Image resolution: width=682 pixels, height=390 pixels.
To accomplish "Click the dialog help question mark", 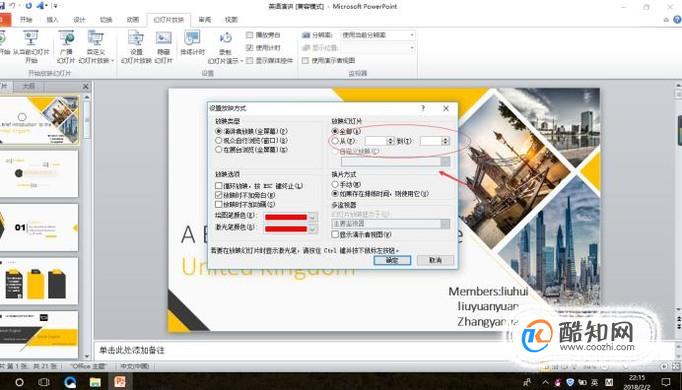I will (423, 108).
